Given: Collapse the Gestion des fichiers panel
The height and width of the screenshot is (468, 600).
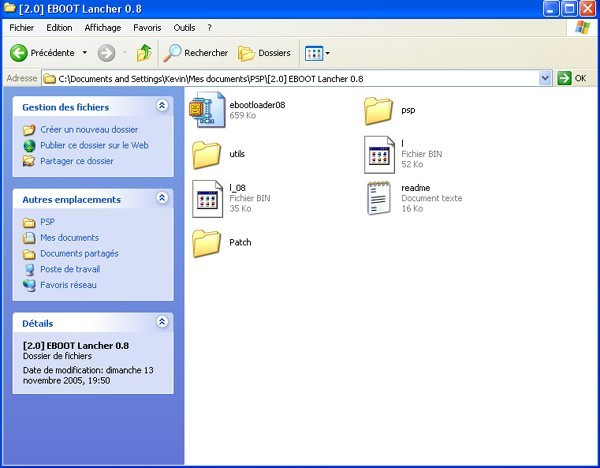Looking at the screenshot, I should [162, 105].
